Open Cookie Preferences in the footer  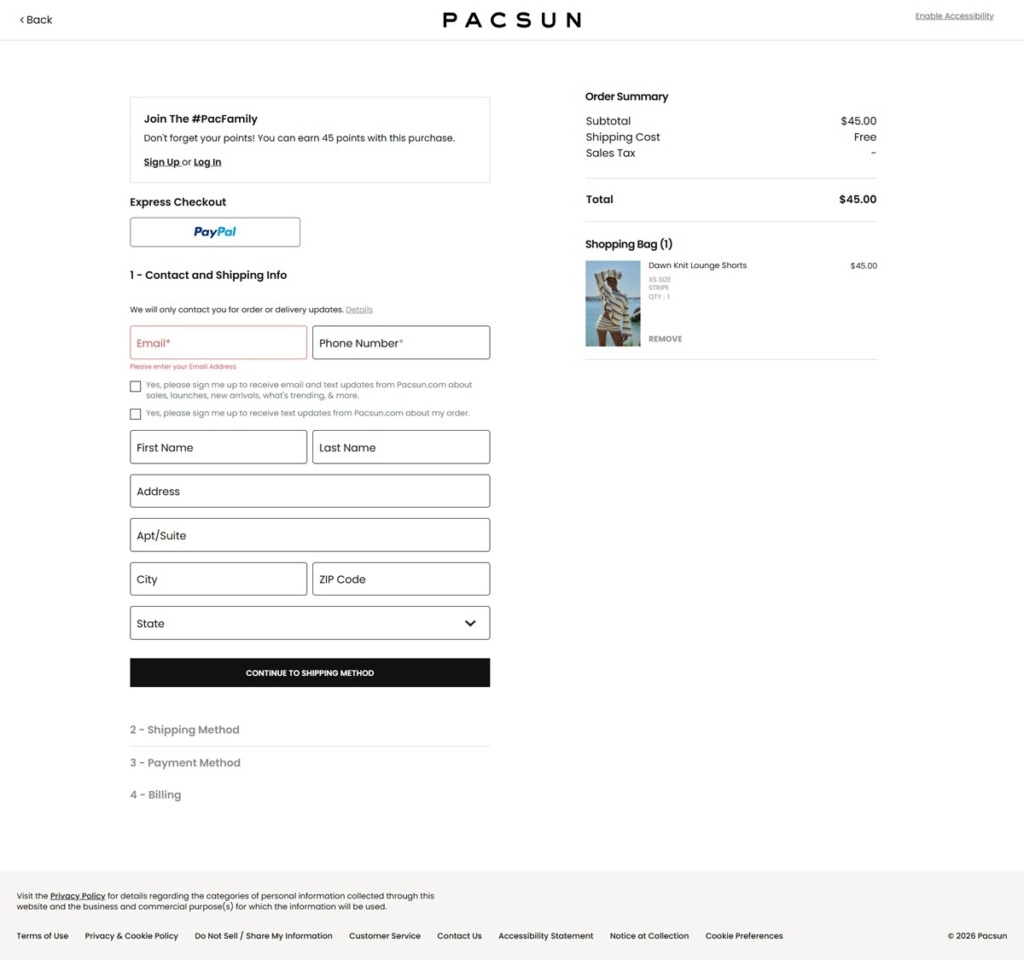tap(744, 936)
